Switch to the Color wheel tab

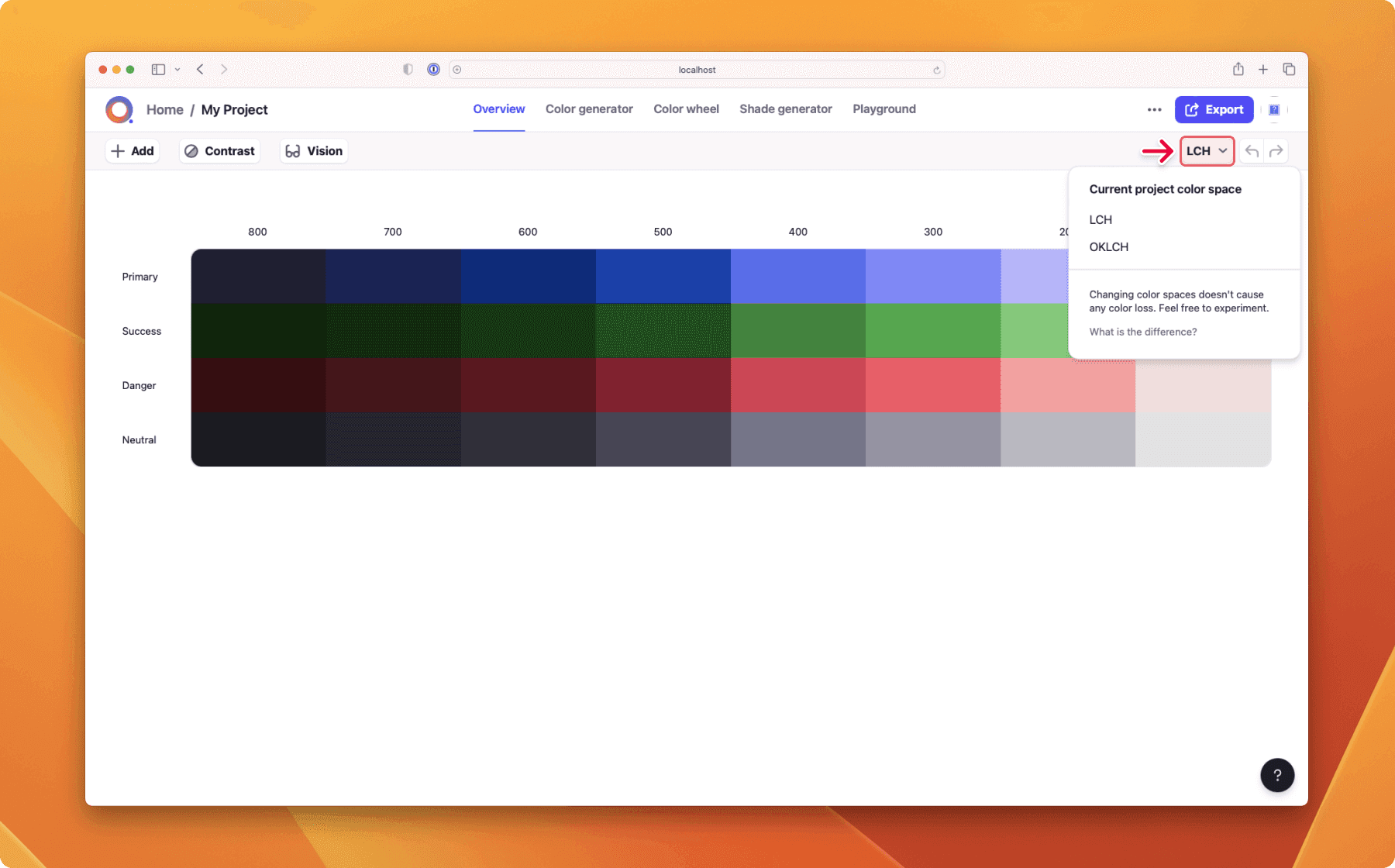pyautogui.click(x=686, y=108)
